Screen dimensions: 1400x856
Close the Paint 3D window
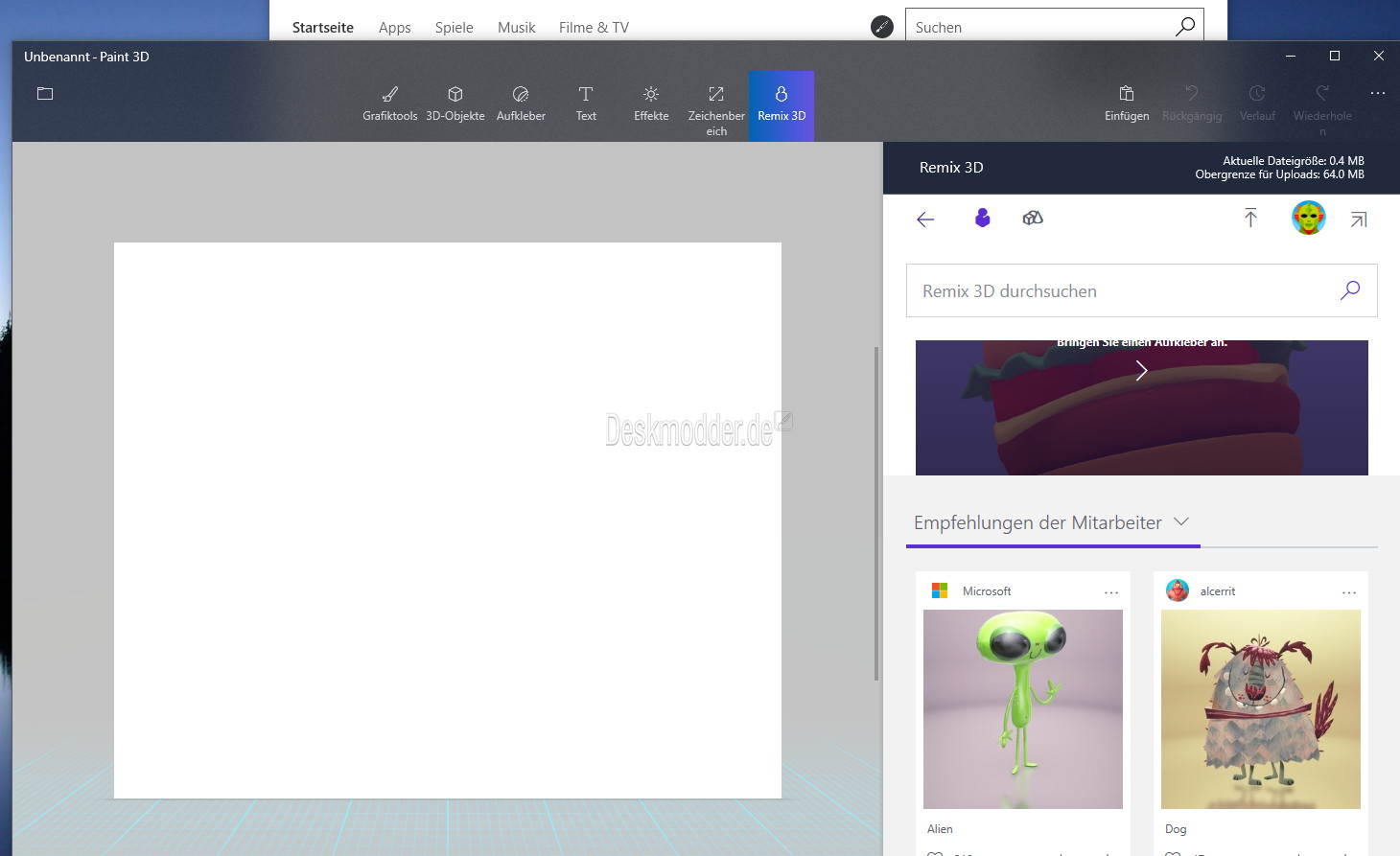pyautogui.click(x=1379, y=56)
